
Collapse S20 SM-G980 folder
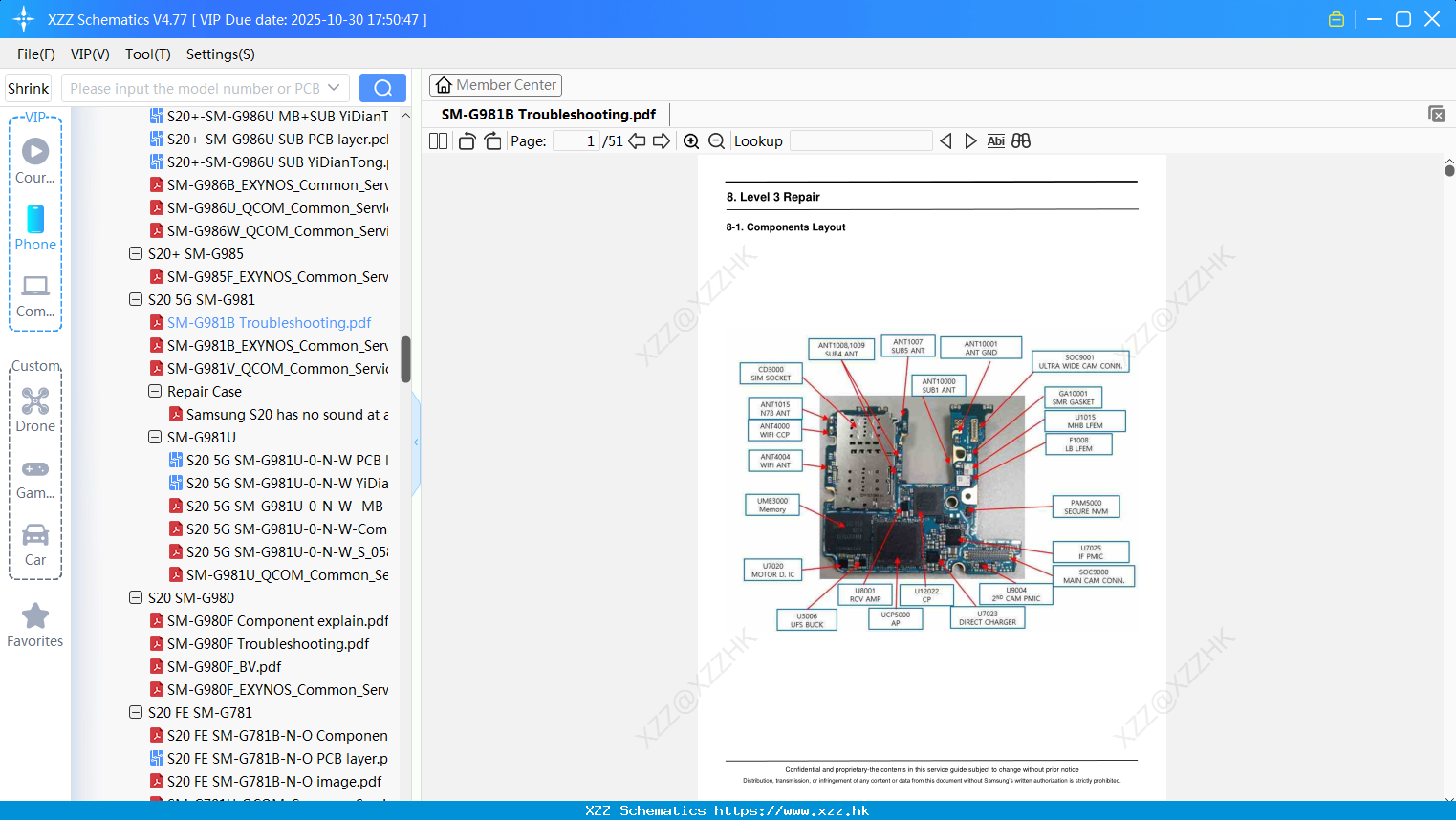136,598
